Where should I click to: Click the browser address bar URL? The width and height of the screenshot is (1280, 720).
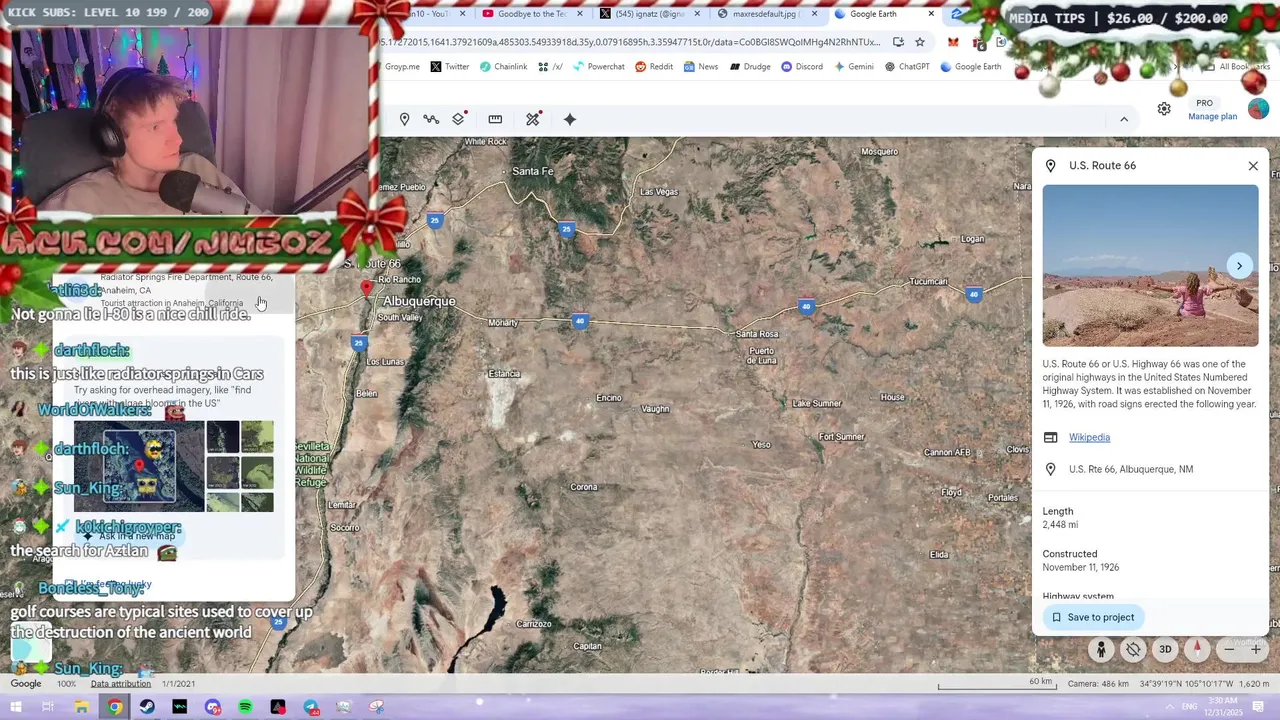click(x=630, y=42)
